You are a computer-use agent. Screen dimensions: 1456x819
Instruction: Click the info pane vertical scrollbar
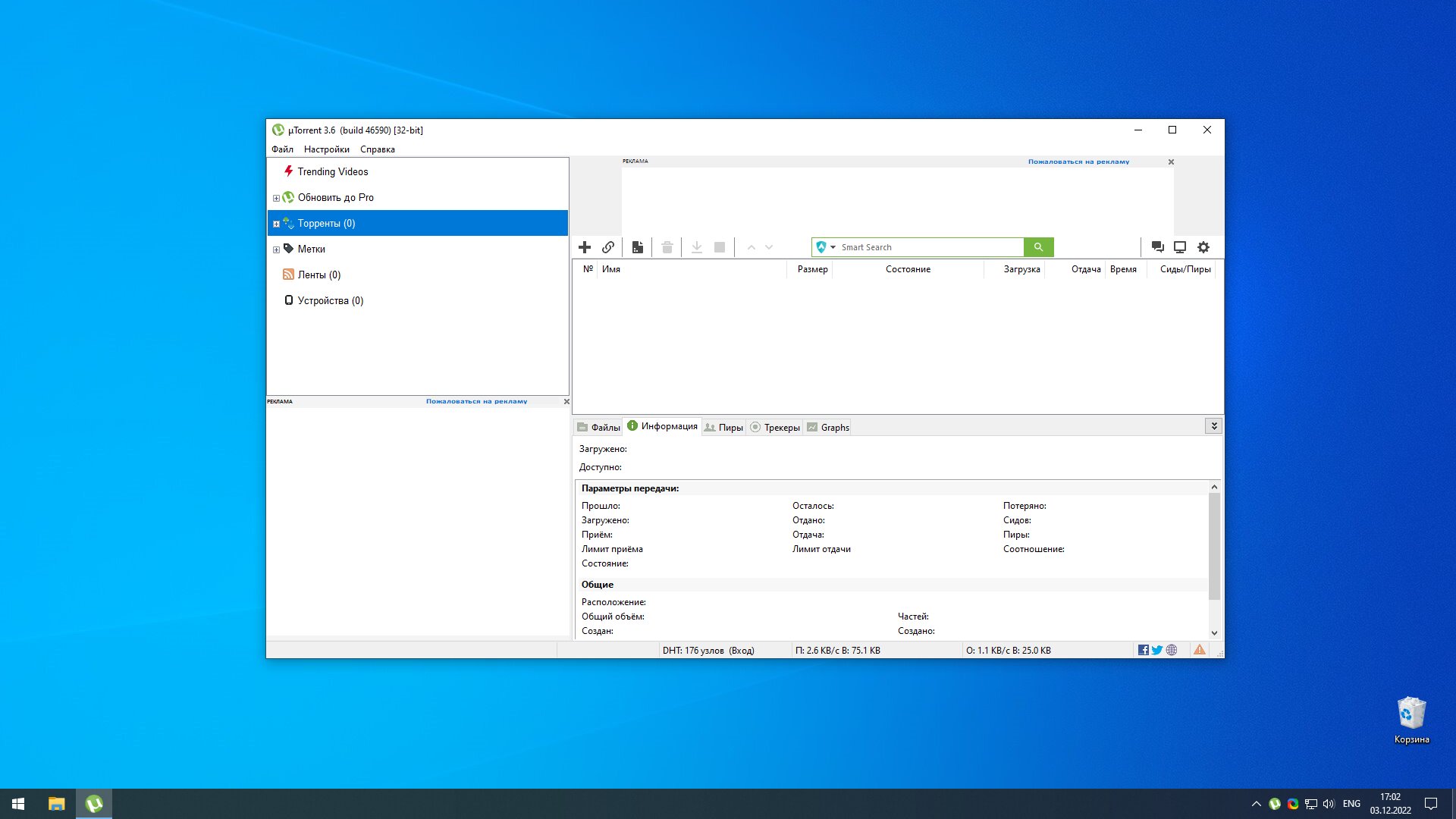click(1214, 546)
